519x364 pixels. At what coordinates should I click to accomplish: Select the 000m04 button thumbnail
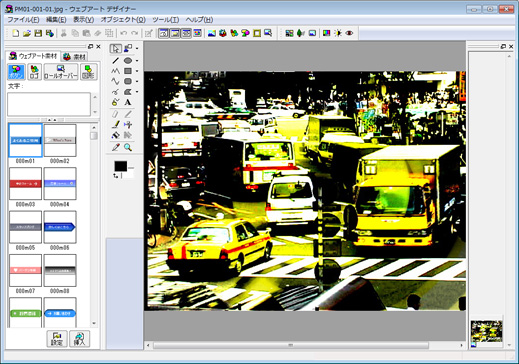(60, 184)
